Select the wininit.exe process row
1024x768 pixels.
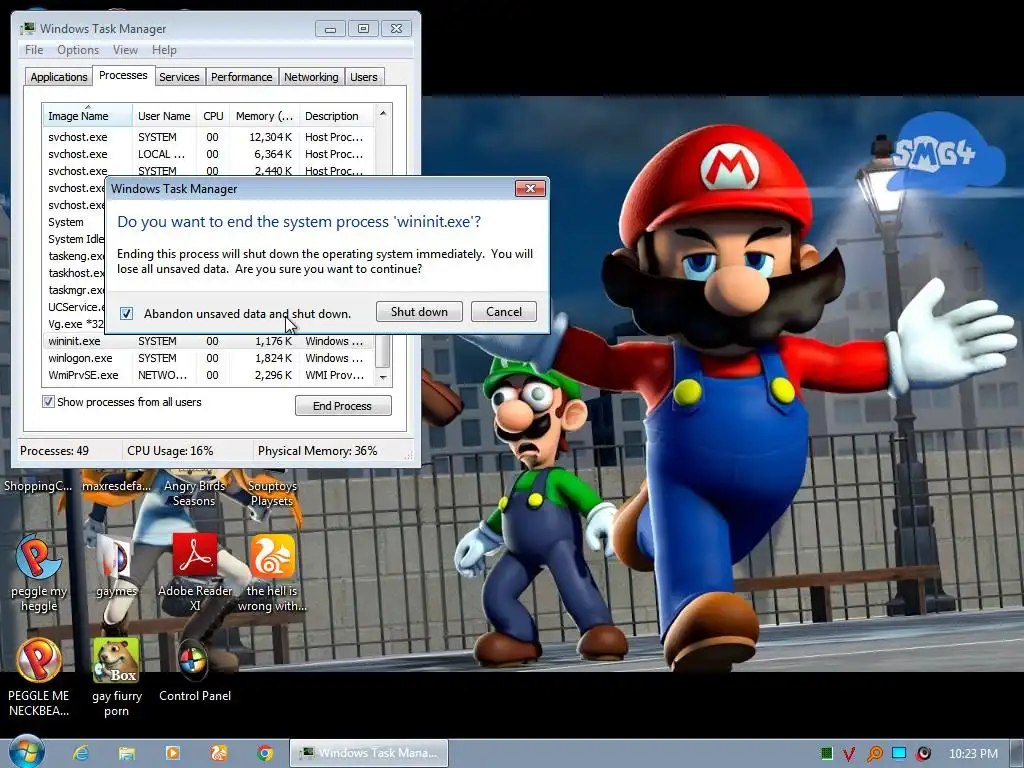[208, 341]
